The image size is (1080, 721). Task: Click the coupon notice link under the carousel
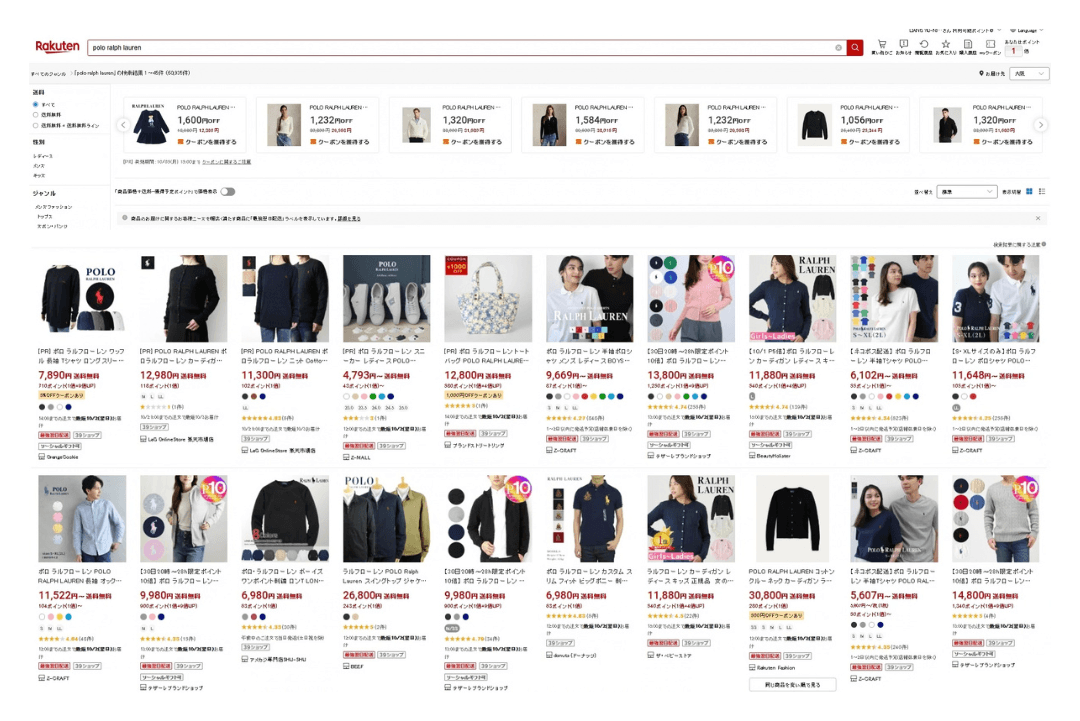(x=227, y=162)
